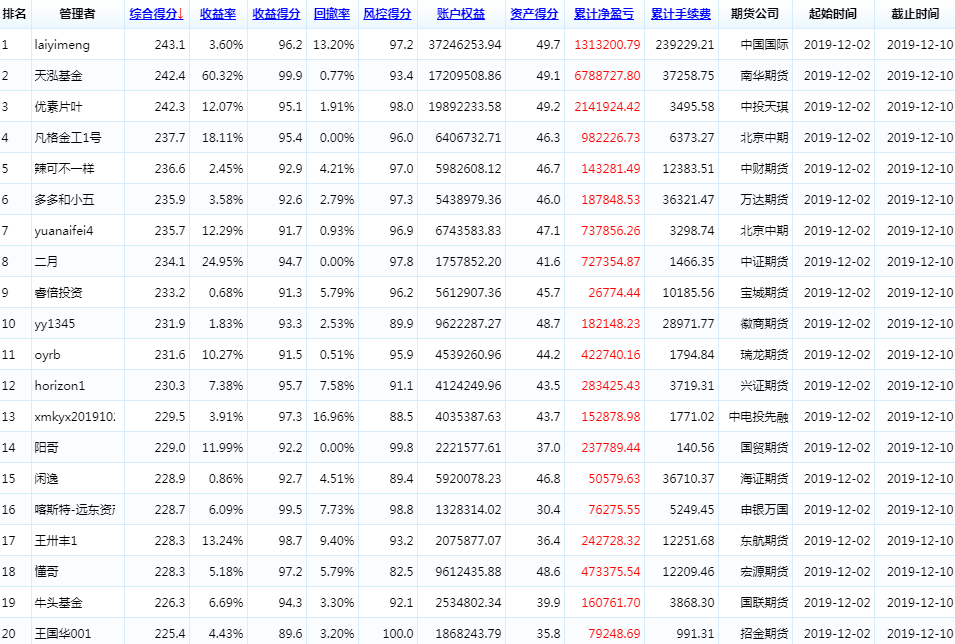Screen dimensions: 955x644
Task: Sort by 收益率 column header
Action: click(218, 14)
